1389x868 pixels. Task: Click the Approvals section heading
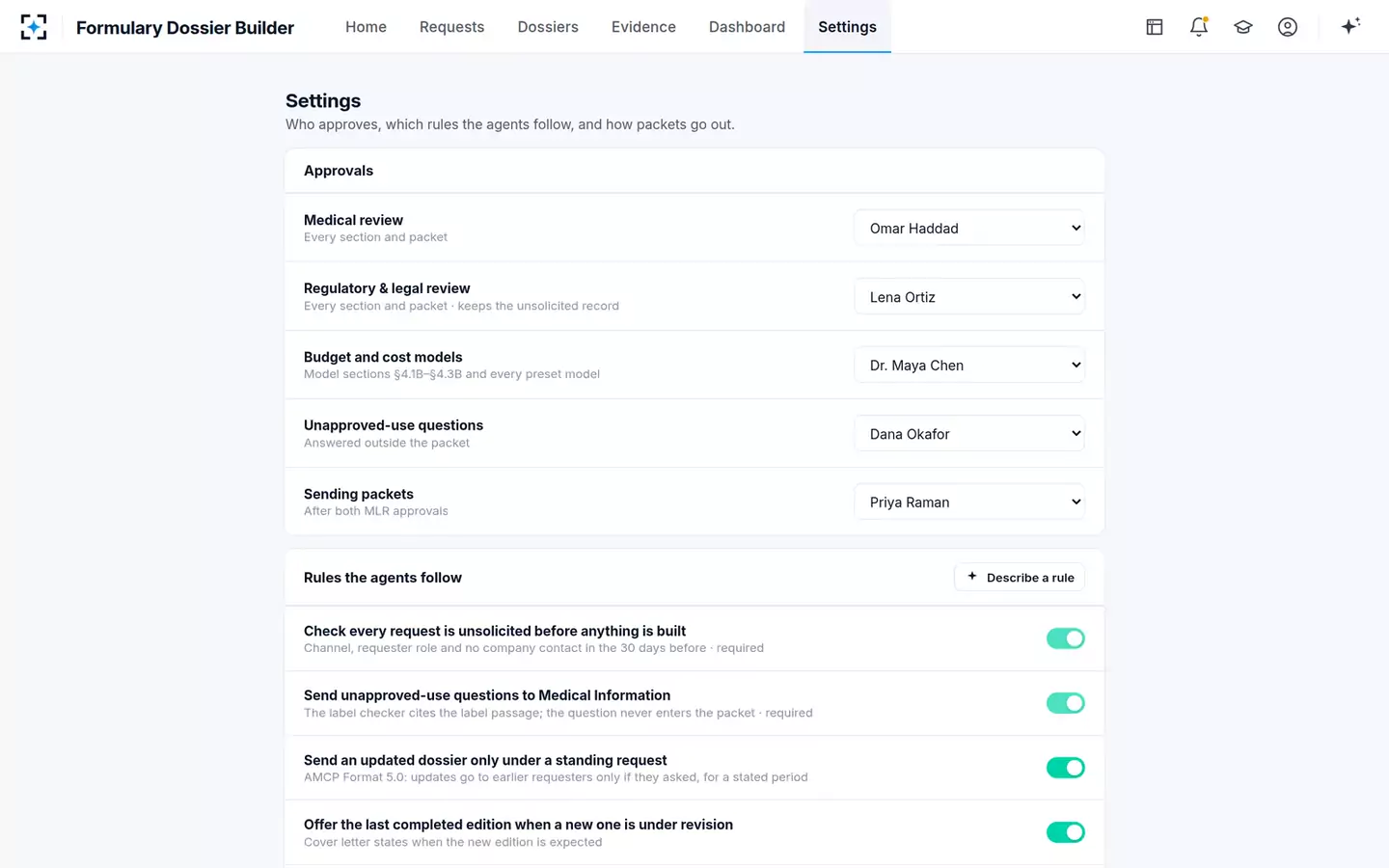click(339, 171)
